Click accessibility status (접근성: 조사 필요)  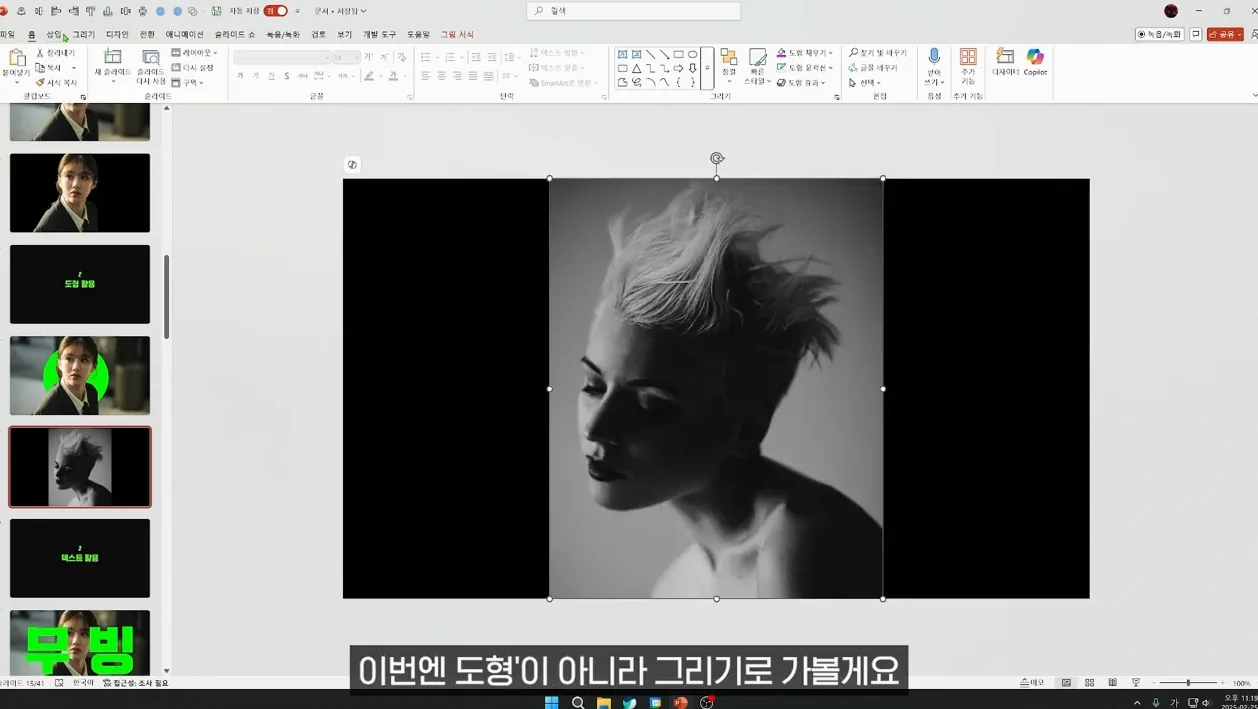click(x=136, y=683)
